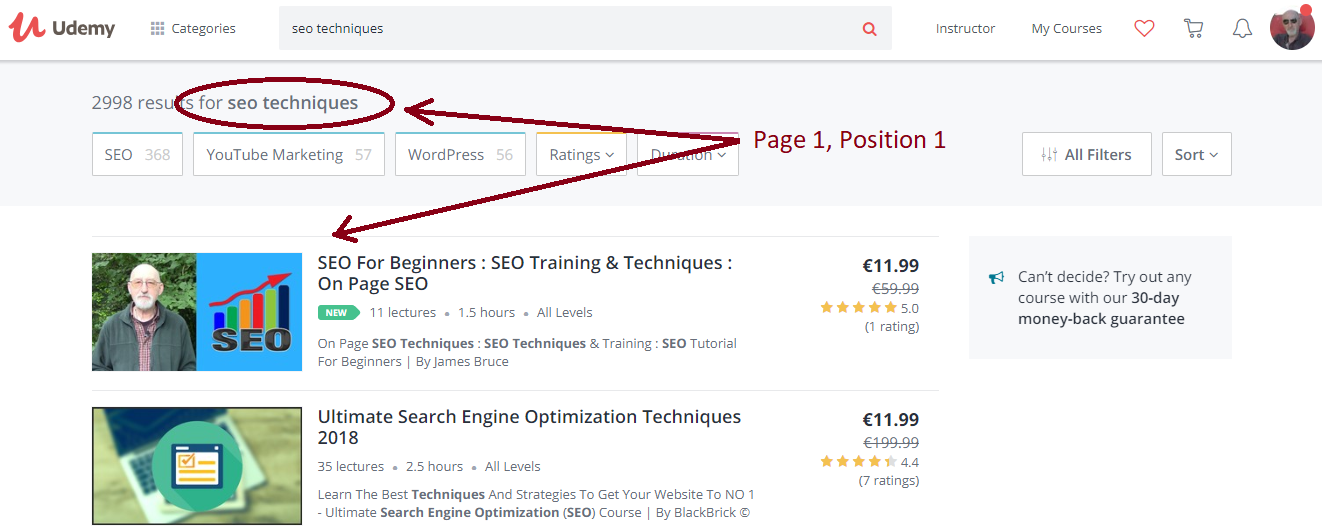Expand the Duration dropdown
This screenshot has width=1322, height=532.
click(688, 155)
